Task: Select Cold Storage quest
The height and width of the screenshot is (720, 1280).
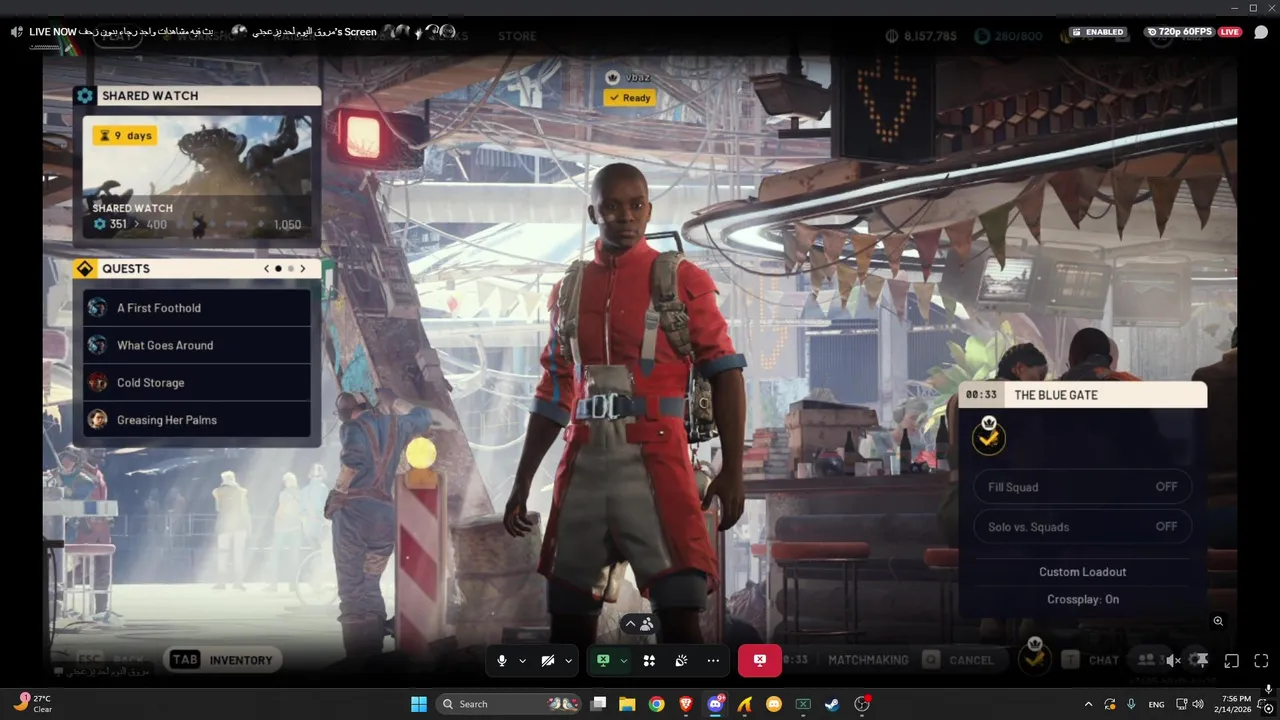Action: coord(197,382)
